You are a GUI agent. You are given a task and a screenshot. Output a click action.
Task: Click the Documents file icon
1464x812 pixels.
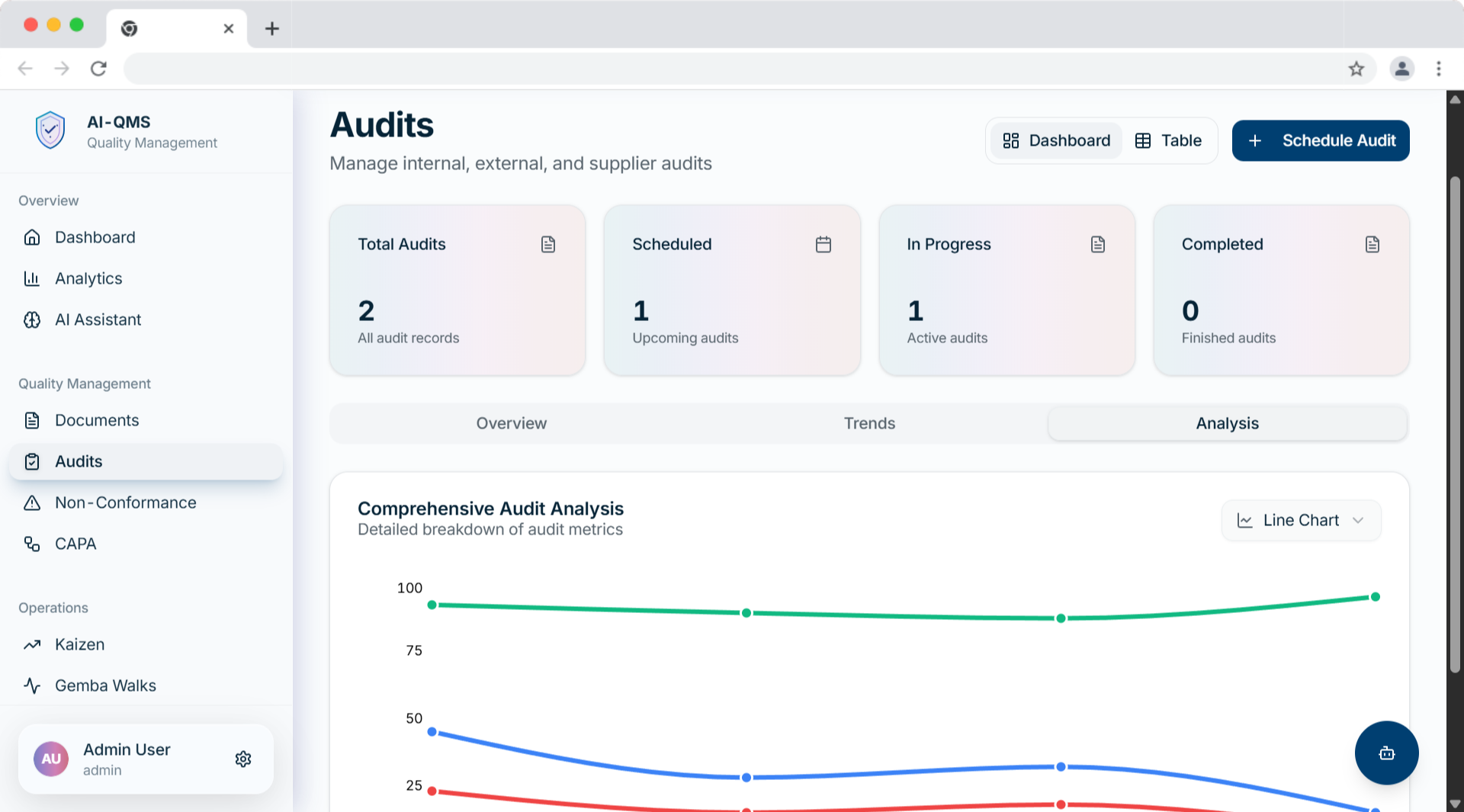coord(32,420)
